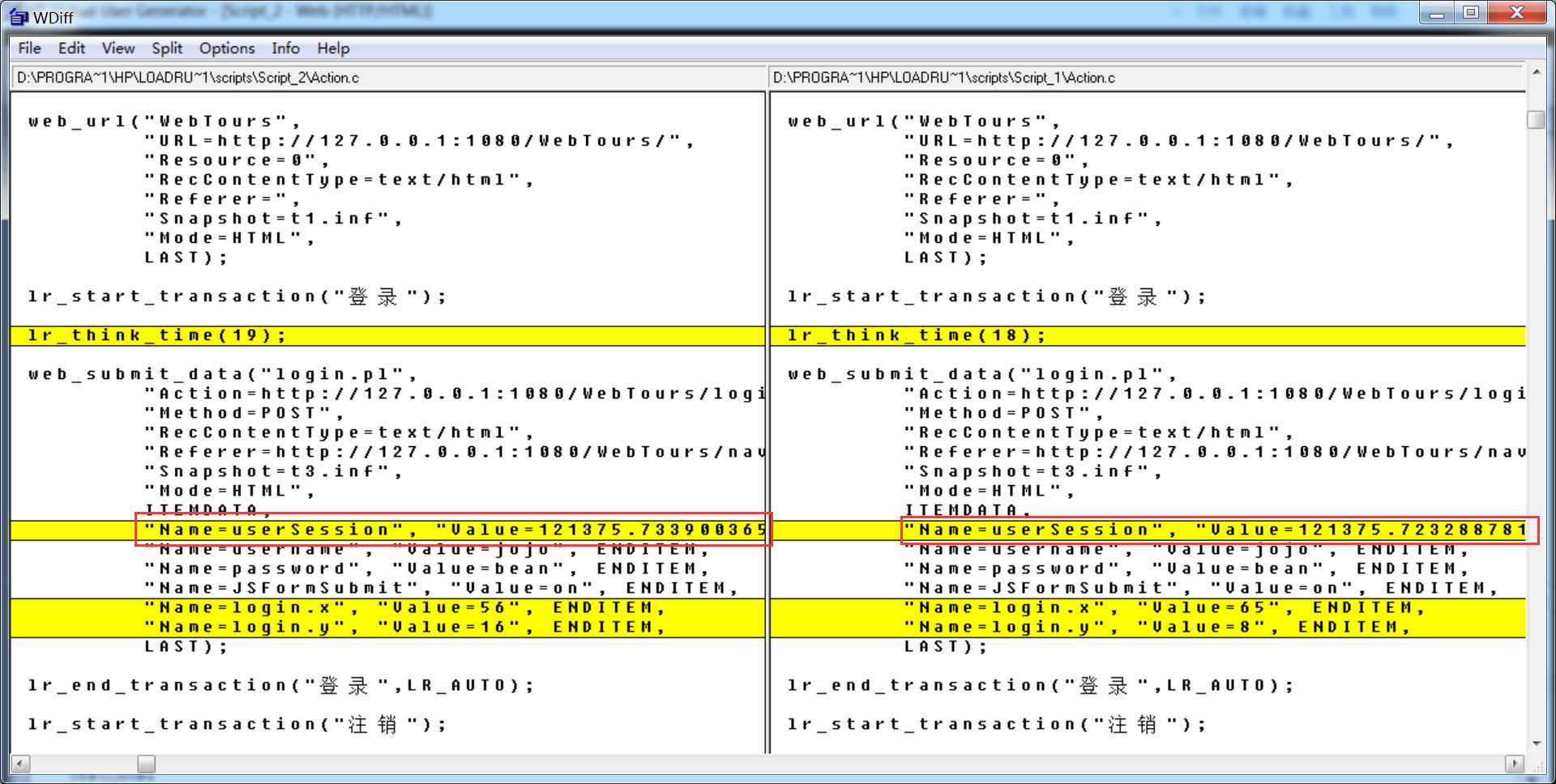Image resolution: width=1556 pixels, height=784 pixels.
Task: Close the WDiff window
Action: (1518, 13)
